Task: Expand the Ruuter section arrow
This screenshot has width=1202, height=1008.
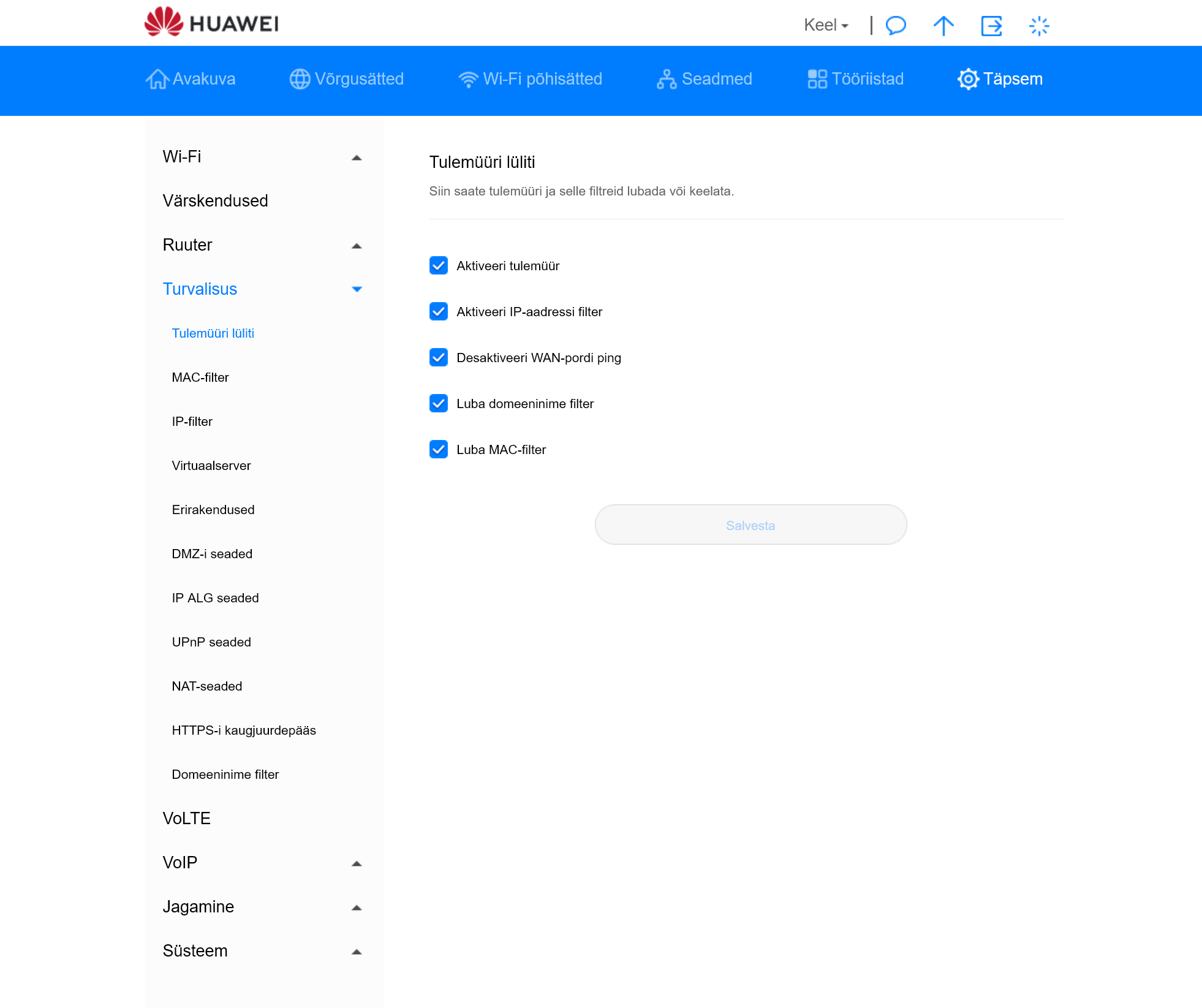Action: 357,246
